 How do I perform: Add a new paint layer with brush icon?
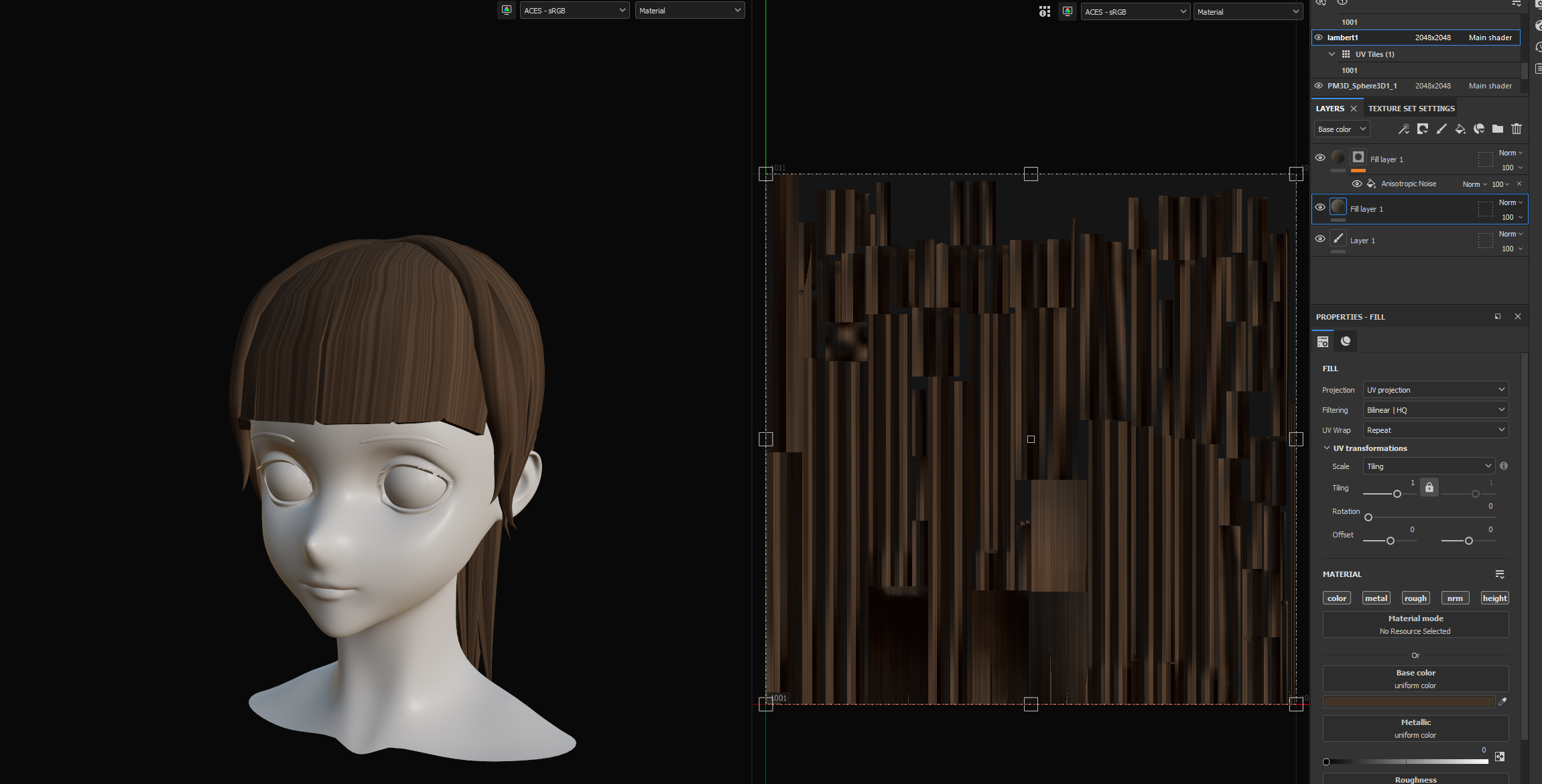pyautogui.click(x=1441, y=129)
